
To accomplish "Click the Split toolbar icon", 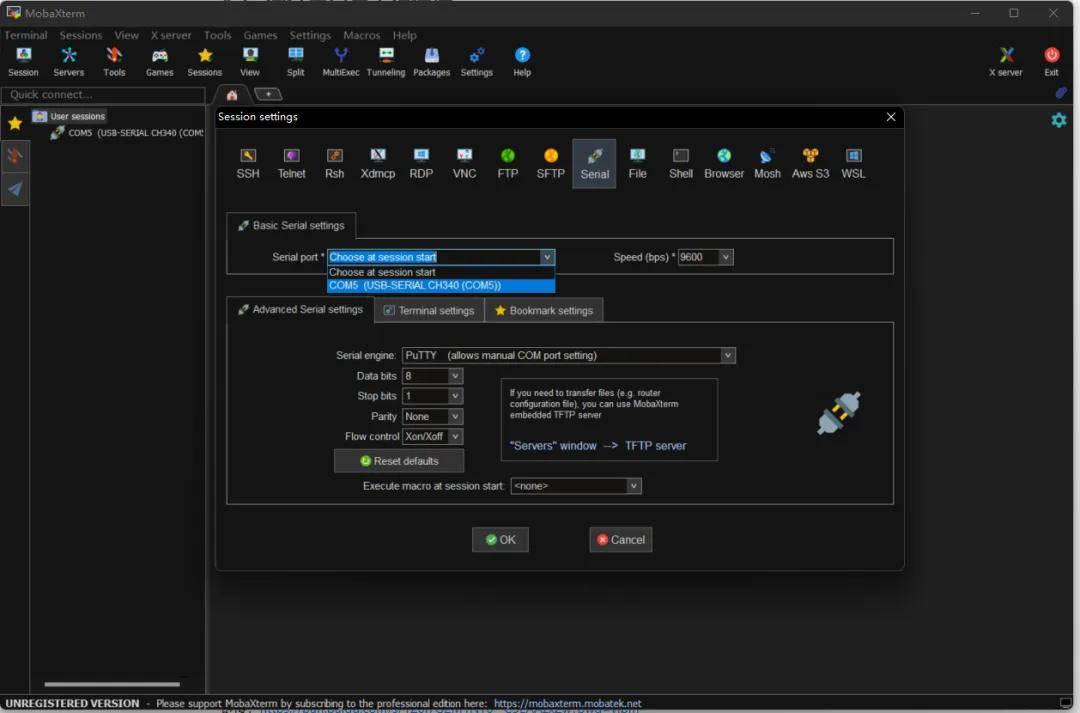I will point(295,61).
